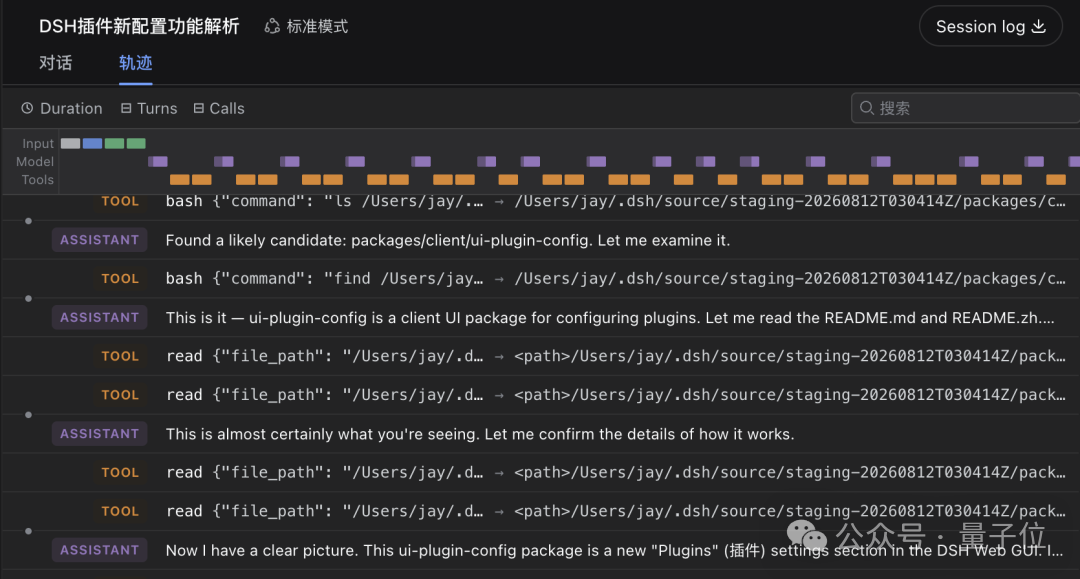Switch to the 对话 tab
Image resolution: width=1080 pixels, height=579 pixels.
(56, 63)
